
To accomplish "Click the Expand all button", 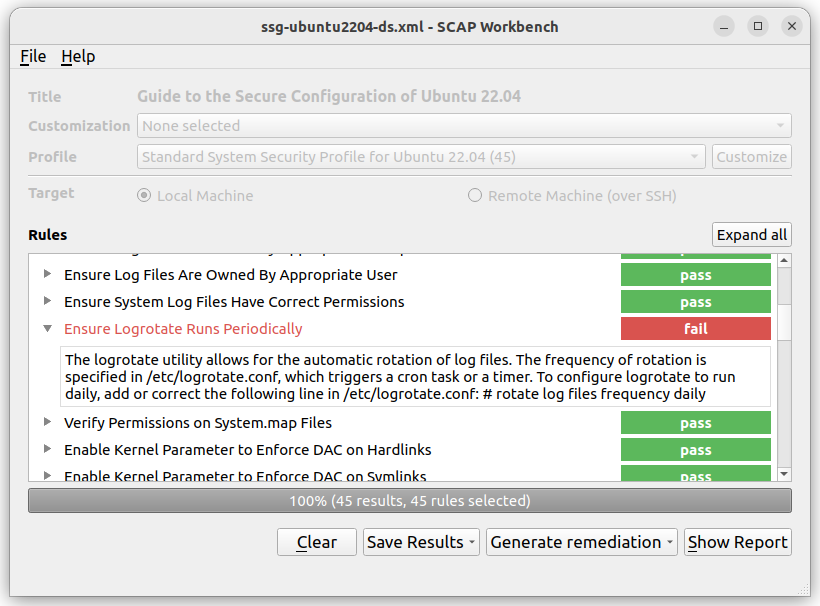I will (x=751, y=235).
